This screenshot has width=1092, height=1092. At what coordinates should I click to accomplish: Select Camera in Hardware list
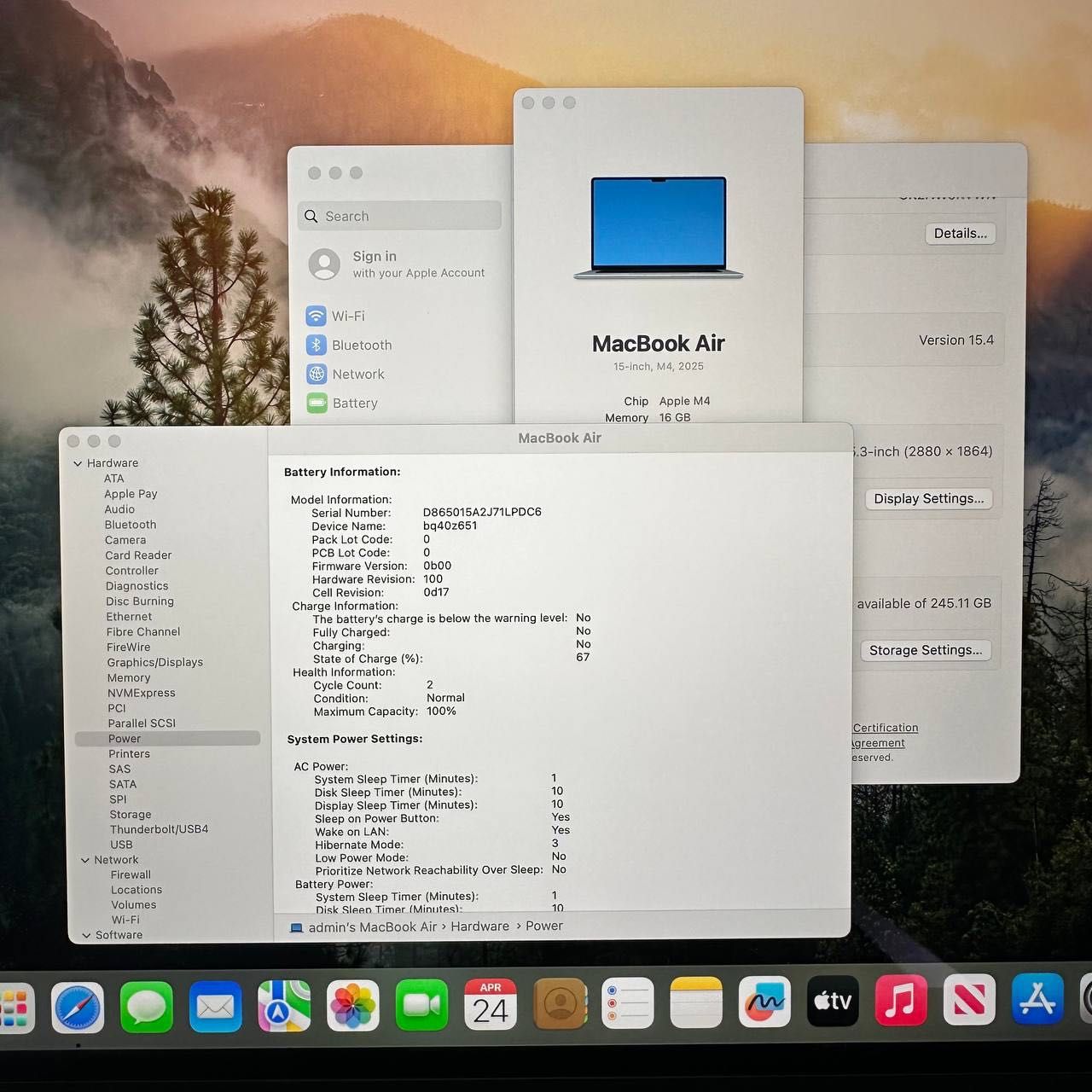pos(125,540)
